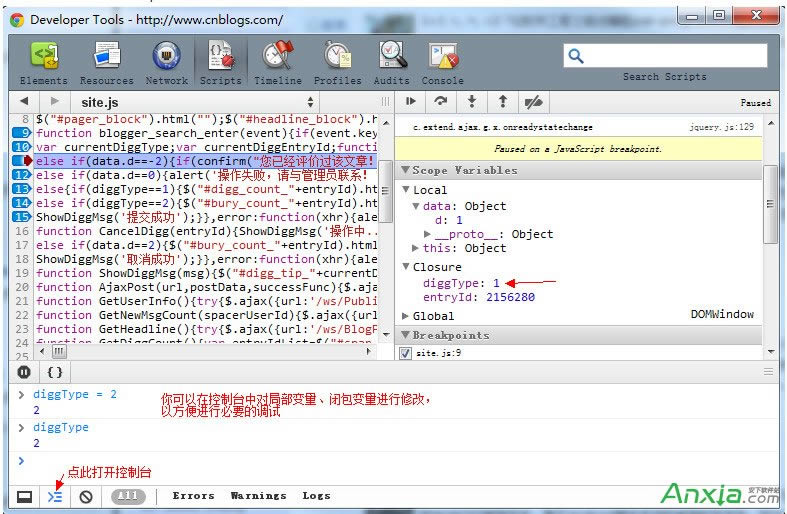Toggle breakpoint on line 10

[x=22, y=147]
